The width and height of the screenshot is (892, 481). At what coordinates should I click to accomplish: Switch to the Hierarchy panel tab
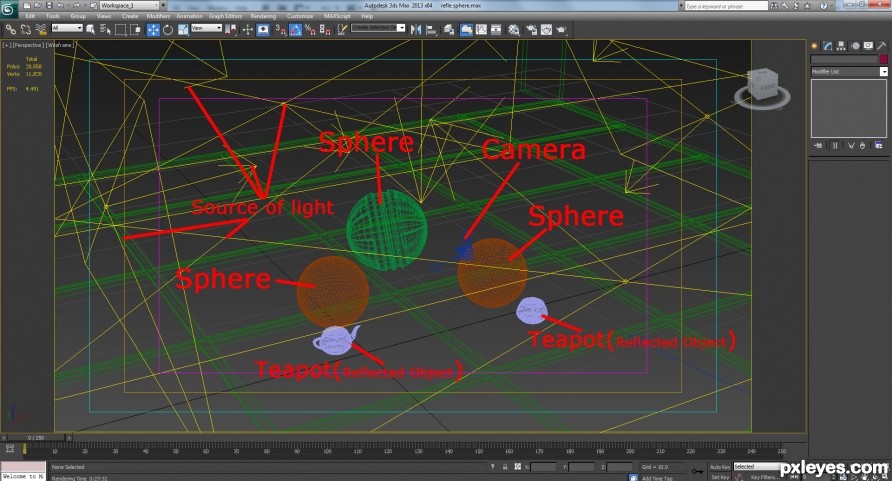pos(841,46)
